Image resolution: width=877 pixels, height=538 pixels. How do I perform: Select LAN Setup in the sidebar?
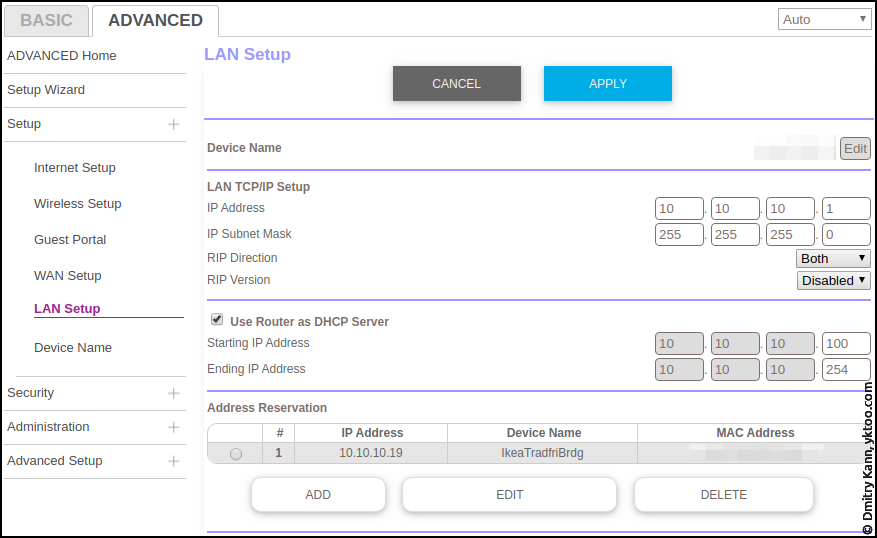point(67,309)
